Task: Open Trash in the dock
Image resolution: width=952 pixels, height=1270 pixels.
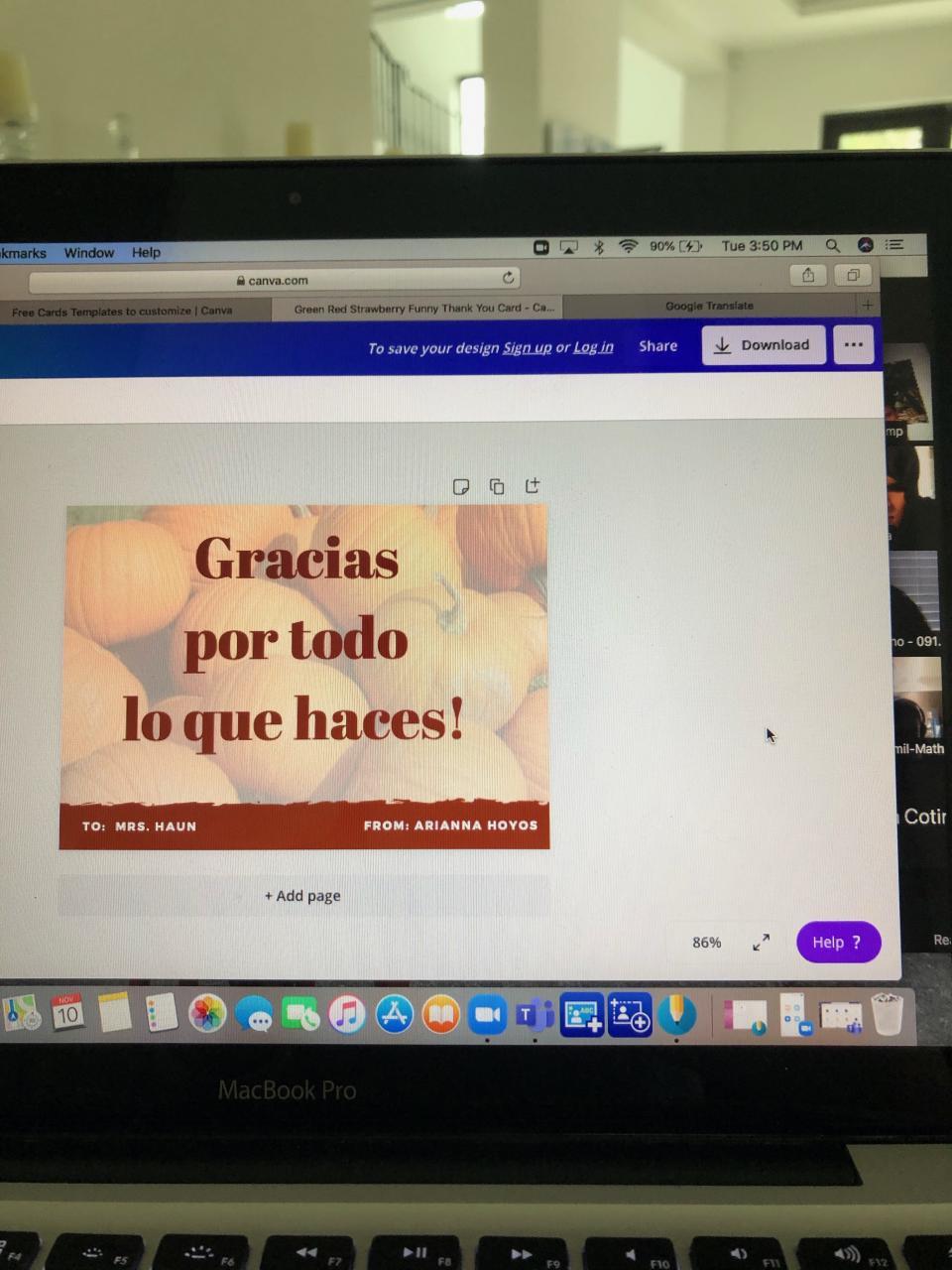Action: click(x=887, y=1014)
